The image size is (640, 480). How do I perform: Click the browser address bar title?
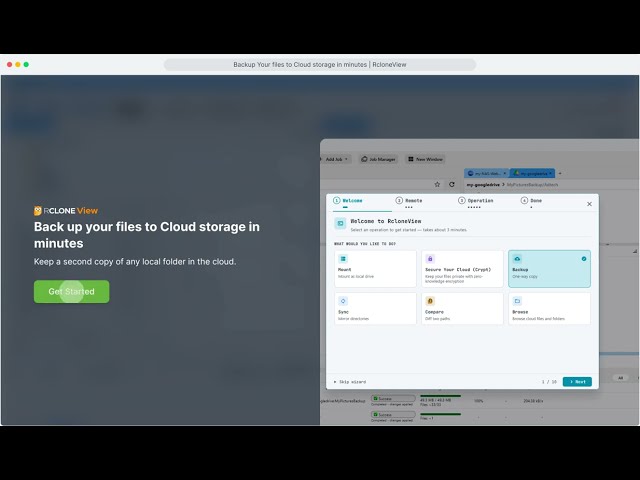pyautogui.click(x=320, y=64)
